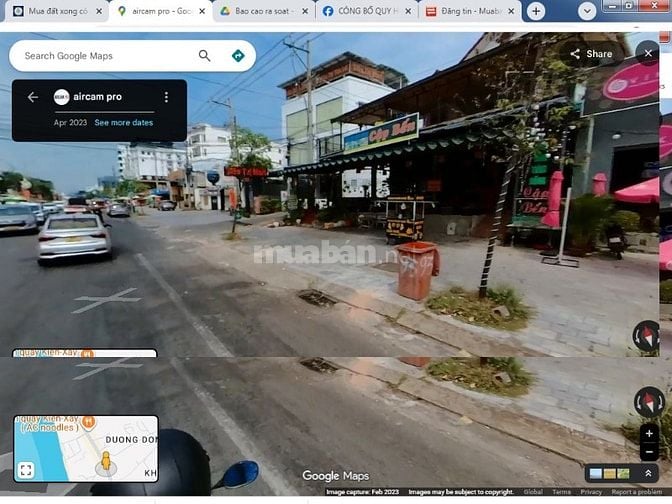Zoom in with the plus button
The height and width of the screenshot is (504, 672).
point(649,434)
